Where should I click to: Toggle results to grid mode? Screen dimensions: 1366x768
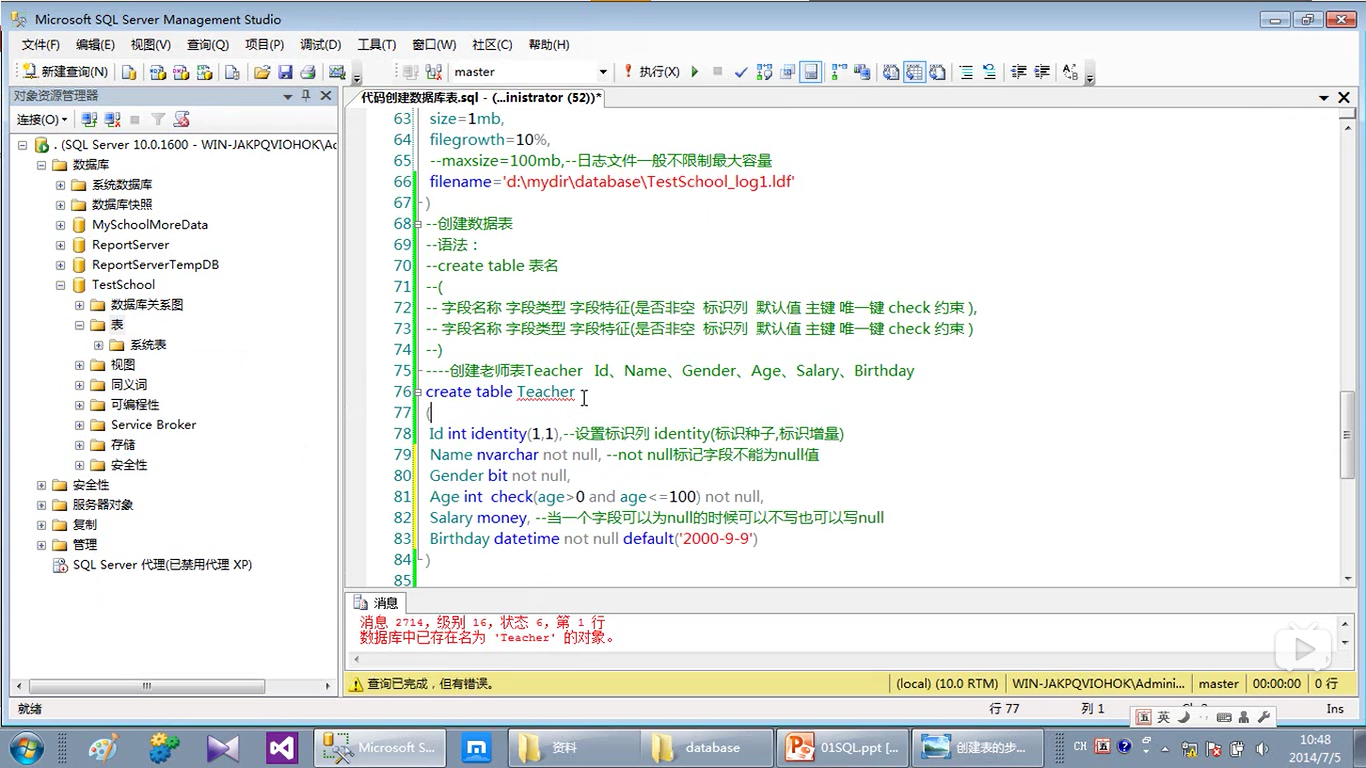tap(914, 72)
